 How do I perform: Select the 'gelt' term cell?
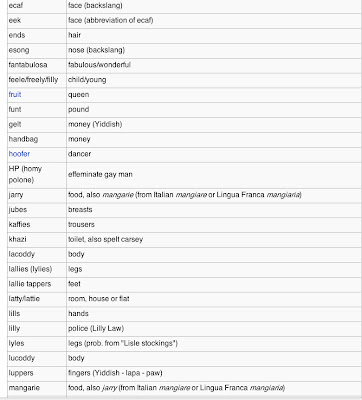(37, 124)
